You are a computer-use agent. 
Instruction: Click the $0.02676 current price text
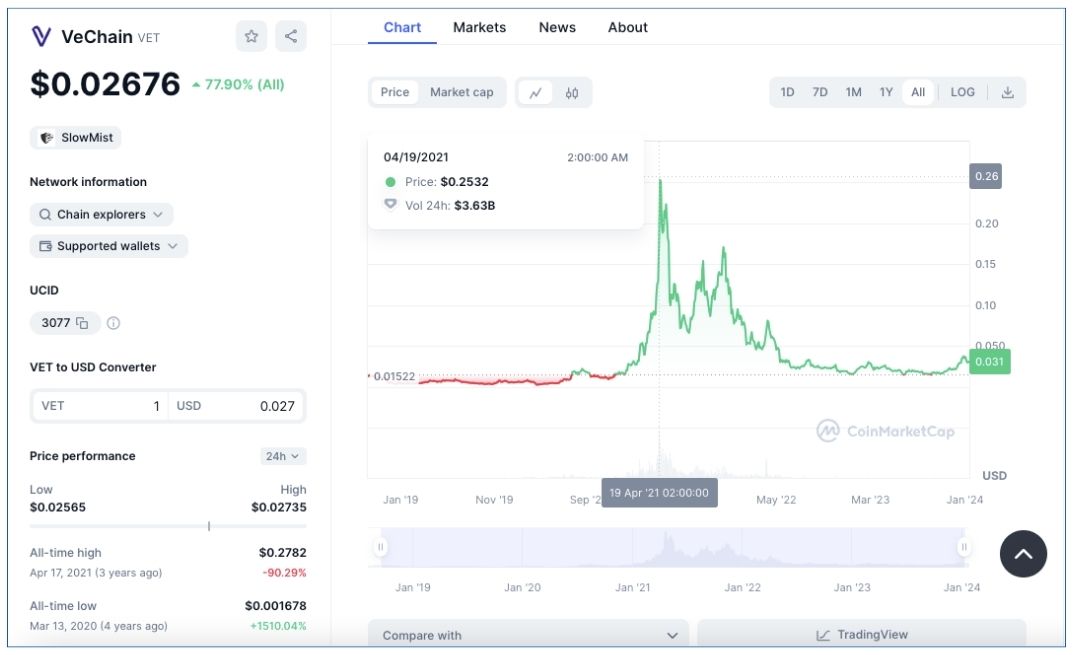point(105,84)
